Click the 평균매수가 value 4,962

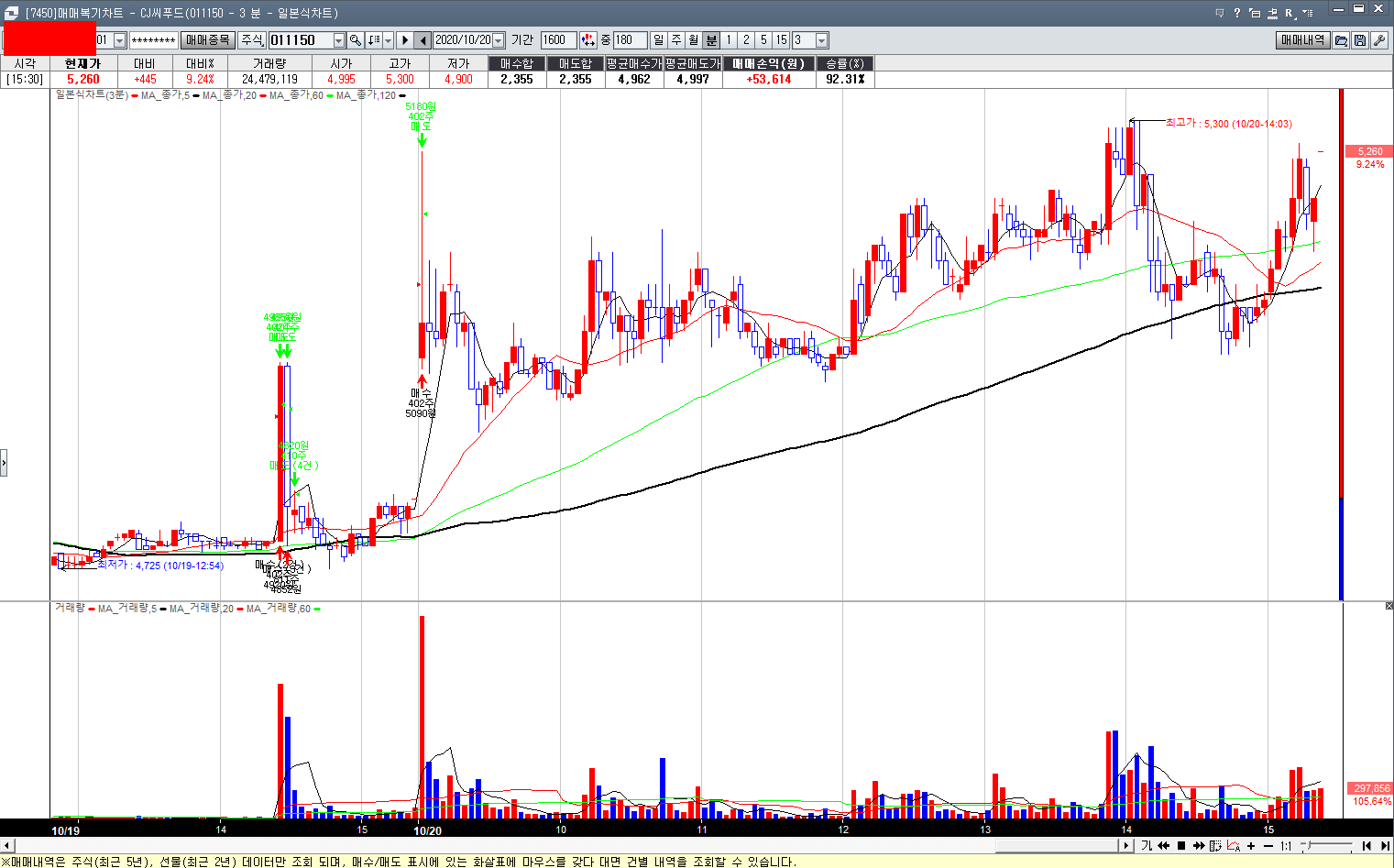[634, 80]
